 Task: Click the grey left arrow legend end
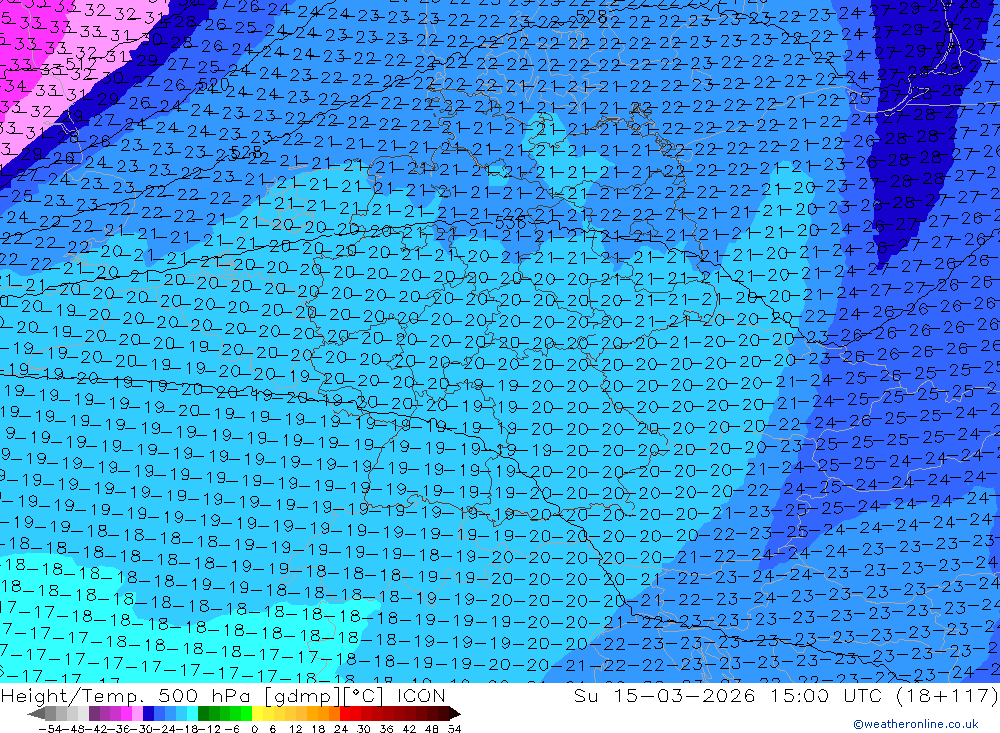36,713
